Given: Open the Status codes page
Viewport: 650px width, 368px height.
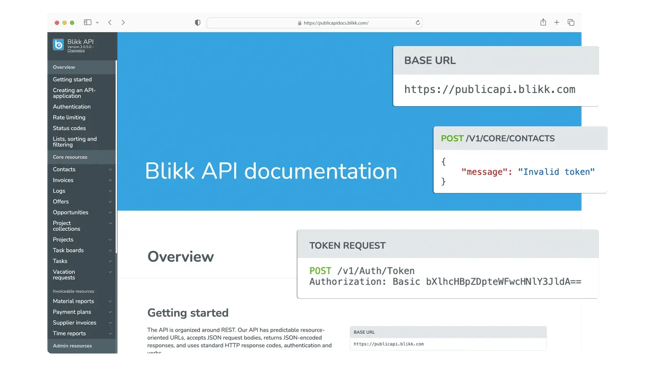Looking at the screenshot, I should [69, 128].
